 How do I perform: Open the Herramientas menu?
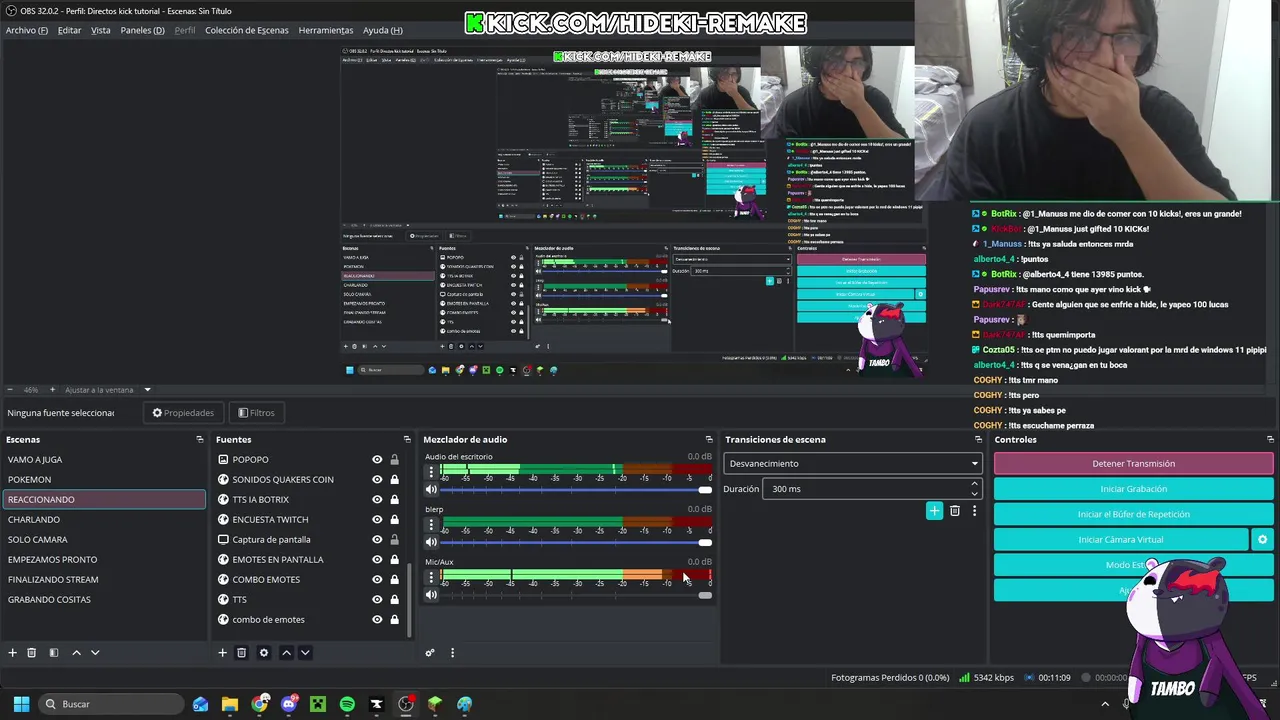326,30
